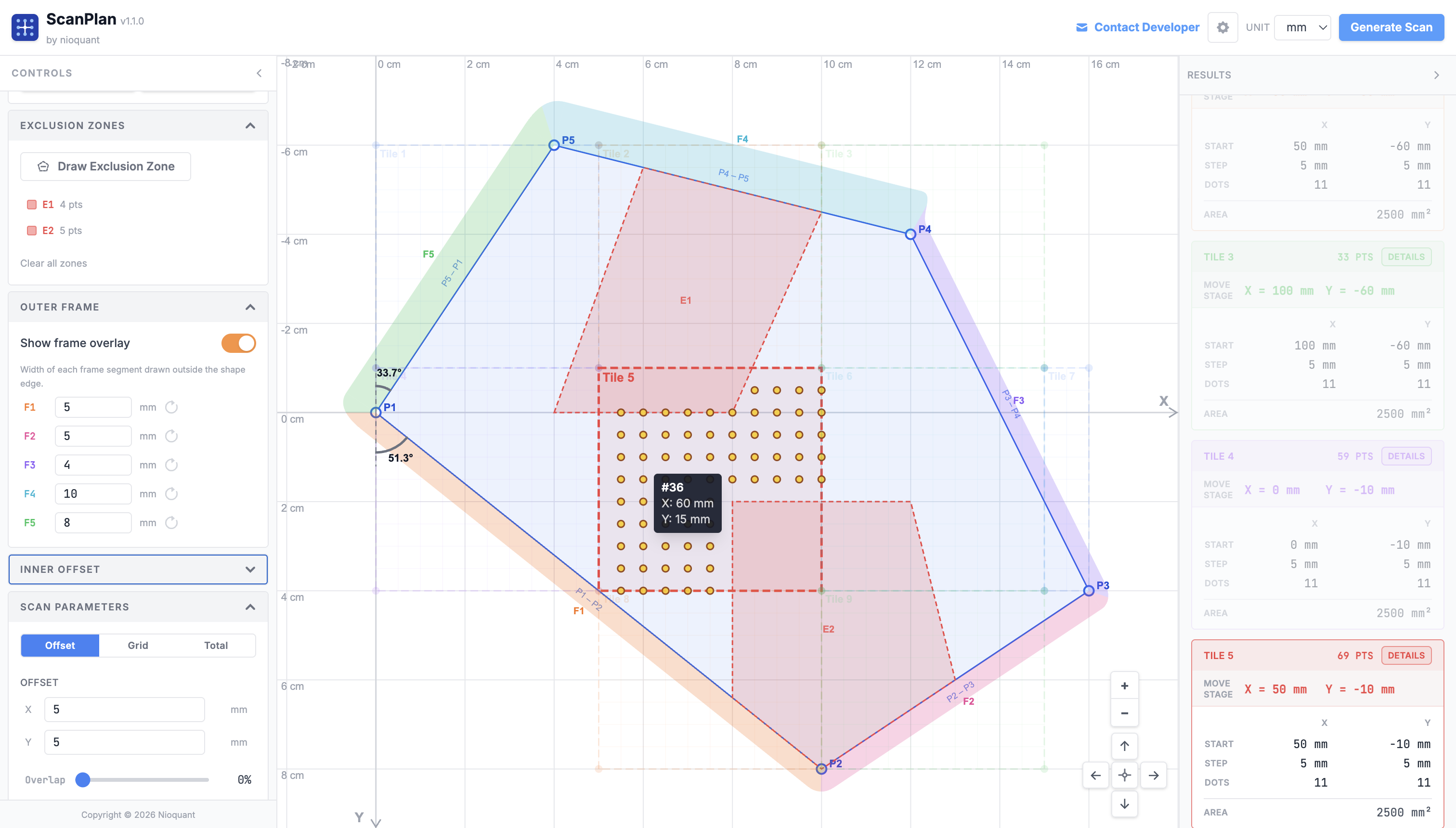
Task: Click the Offset X input field
Action: [x=125, y=710]
